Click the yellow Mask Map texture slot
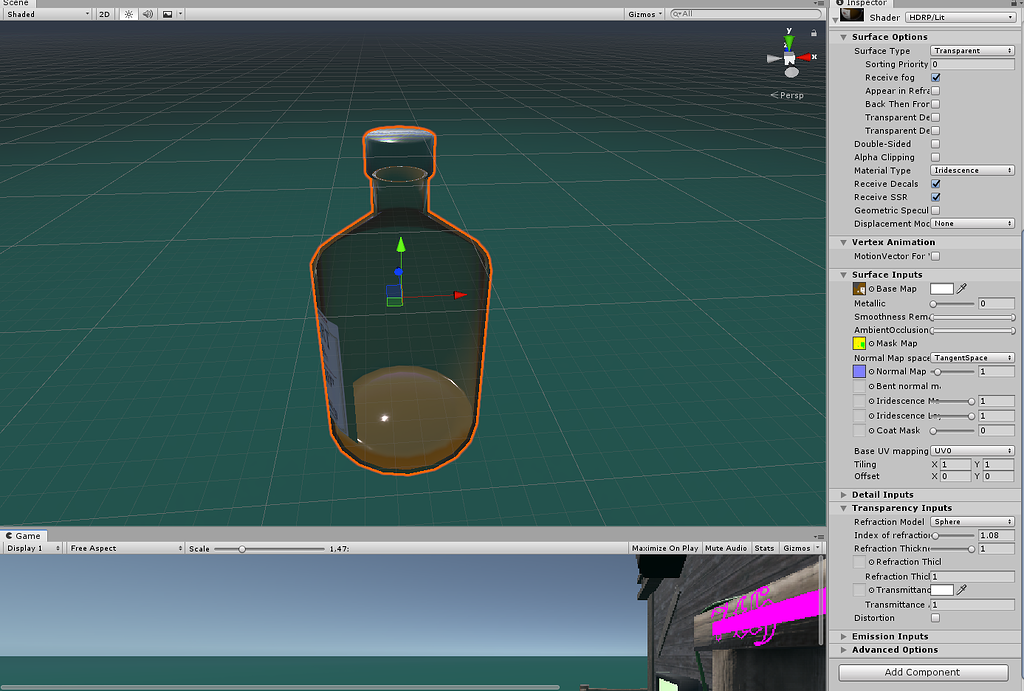Image resolution: width=1024 pixels, height=691 pixels. (x=859, y=343)
